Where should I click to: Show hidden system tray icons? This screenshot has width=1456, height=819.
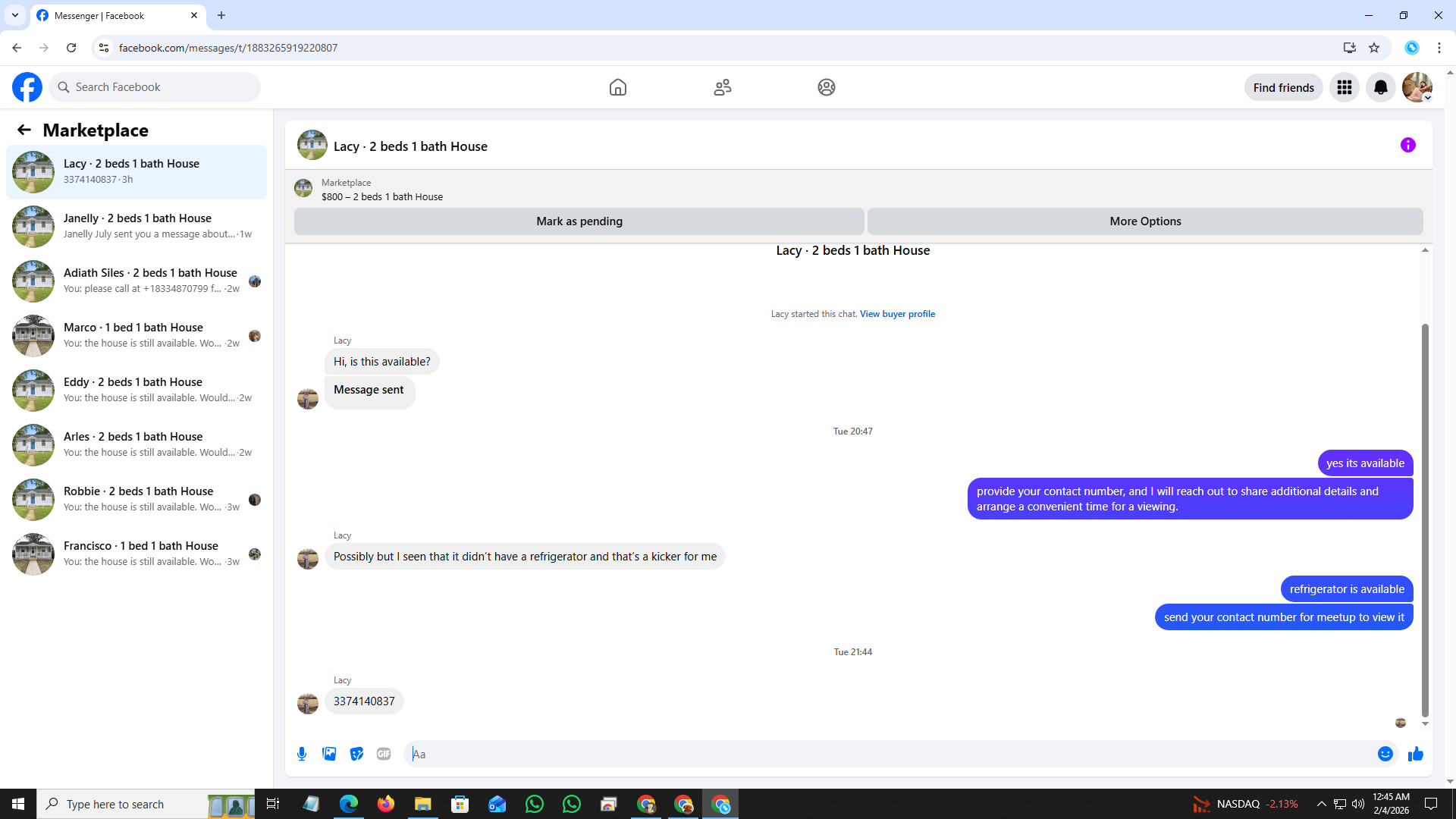1321,804
